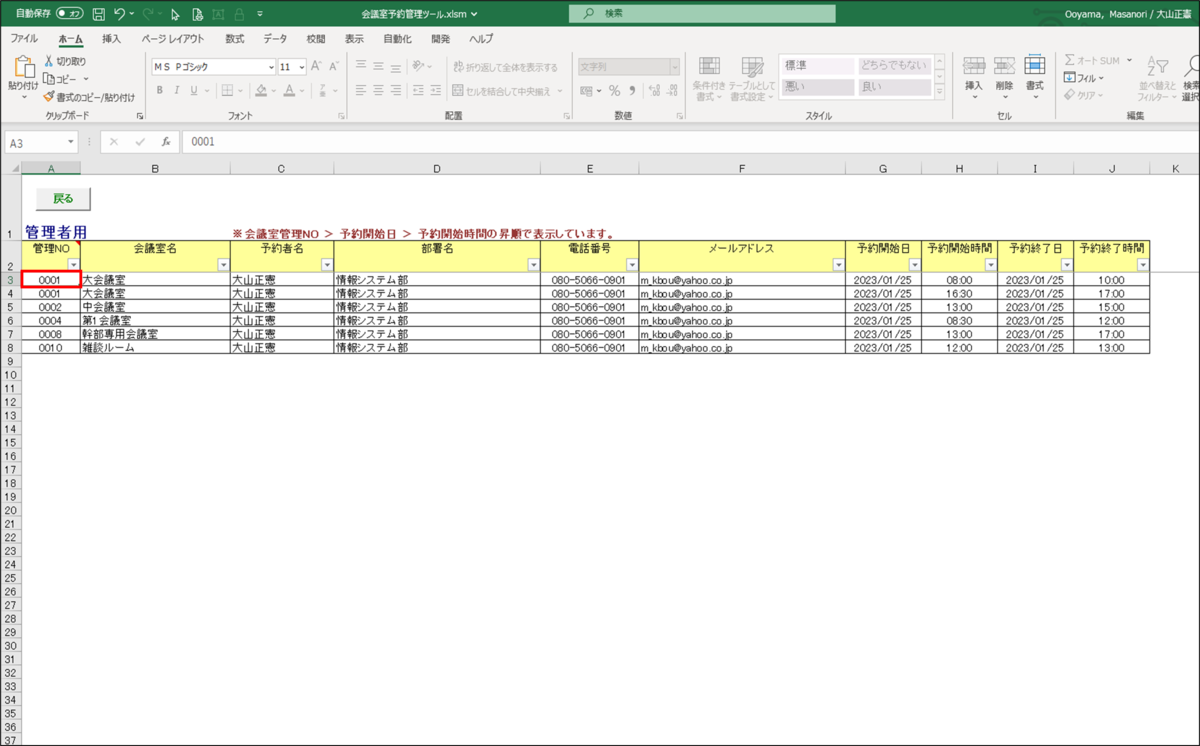Click the mouse pointer icon in title bar

pyautogui.click(x=175, y=14)
